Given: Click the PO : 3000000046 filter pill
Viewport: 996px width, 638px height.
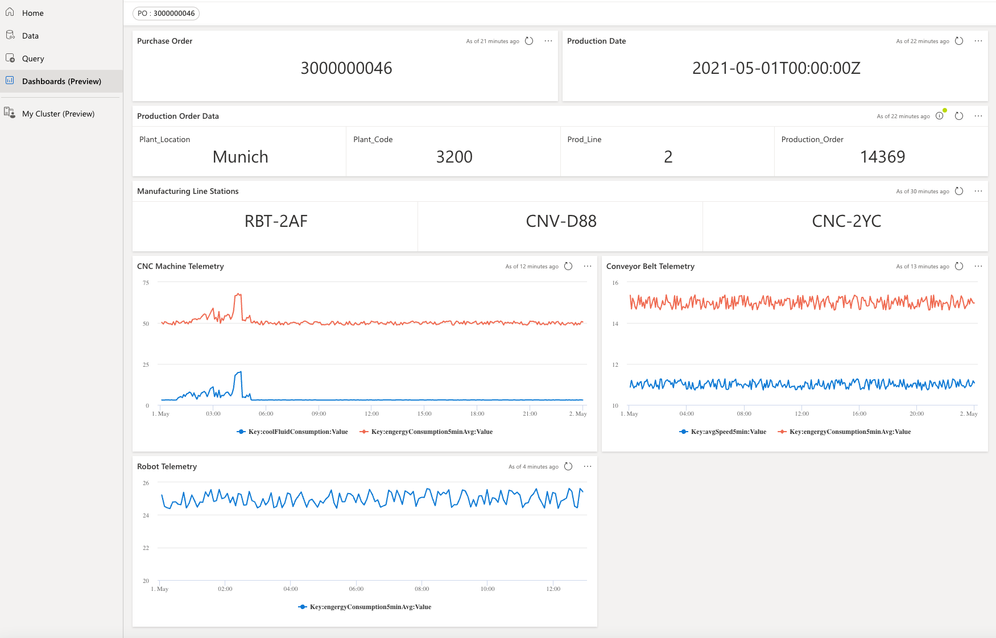Looking at the screenshot, I should (166, 13).
